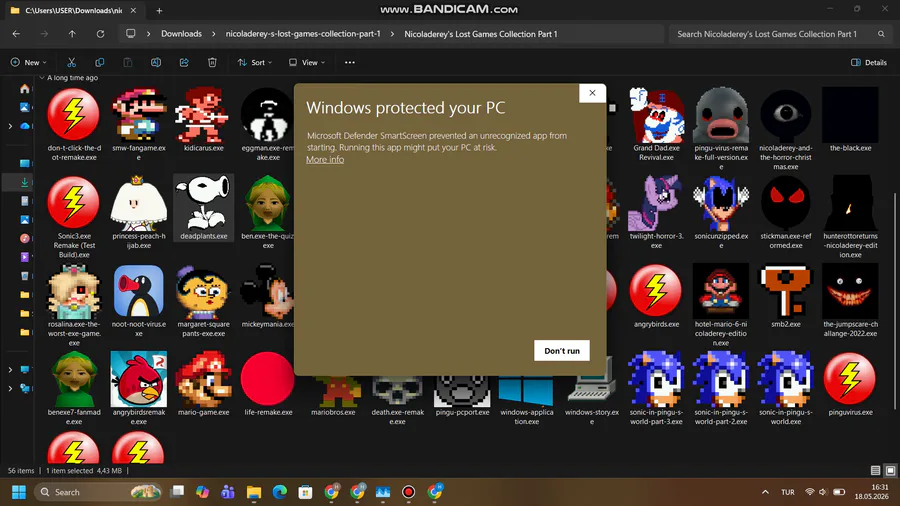Click Downloads in the breadcrumb path
This screenshot has width=900, height=506.
181,34
